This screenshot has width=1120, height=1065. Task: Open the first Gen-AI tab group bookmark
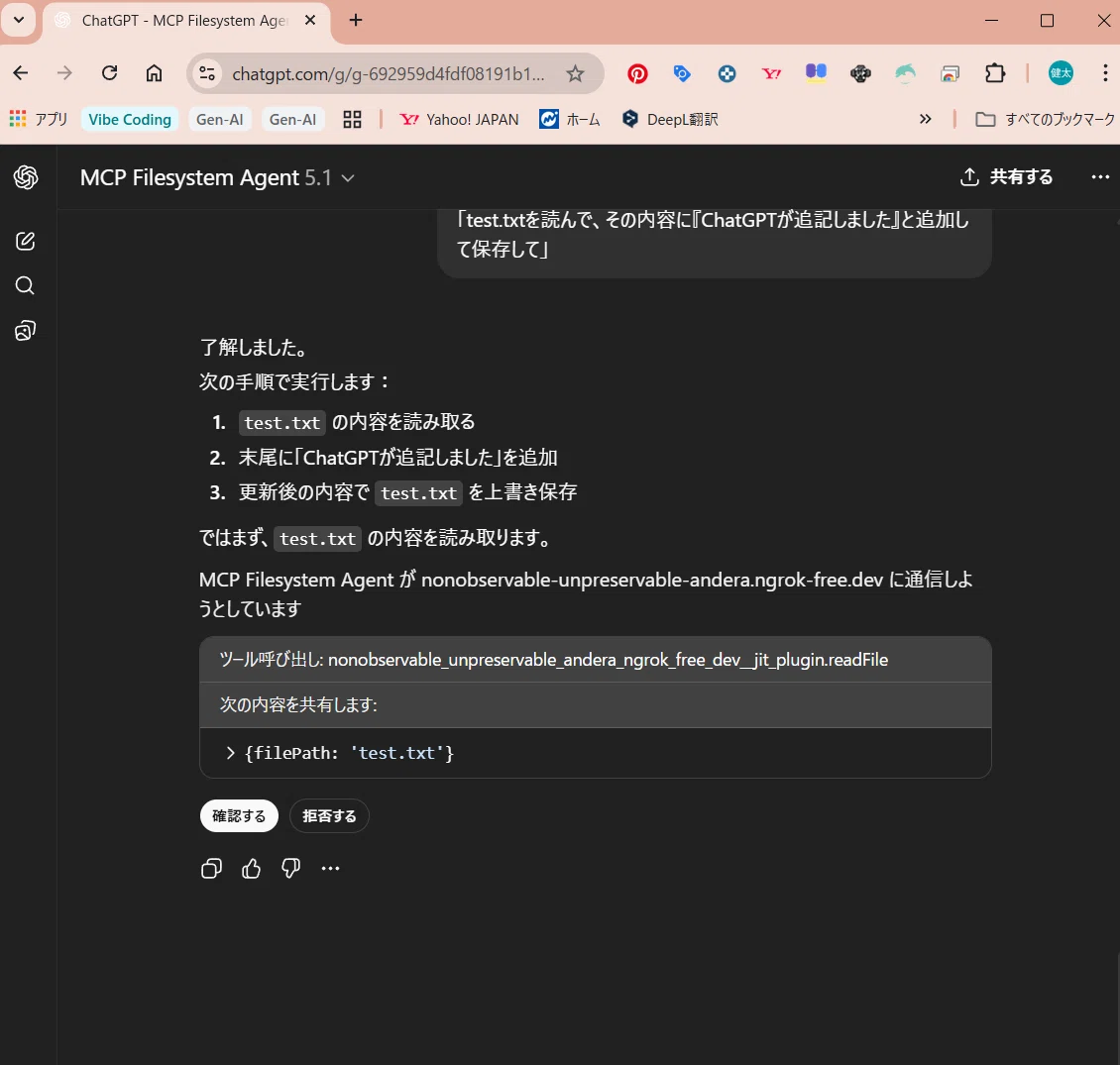pyautogui.click(x=220, y=119)
